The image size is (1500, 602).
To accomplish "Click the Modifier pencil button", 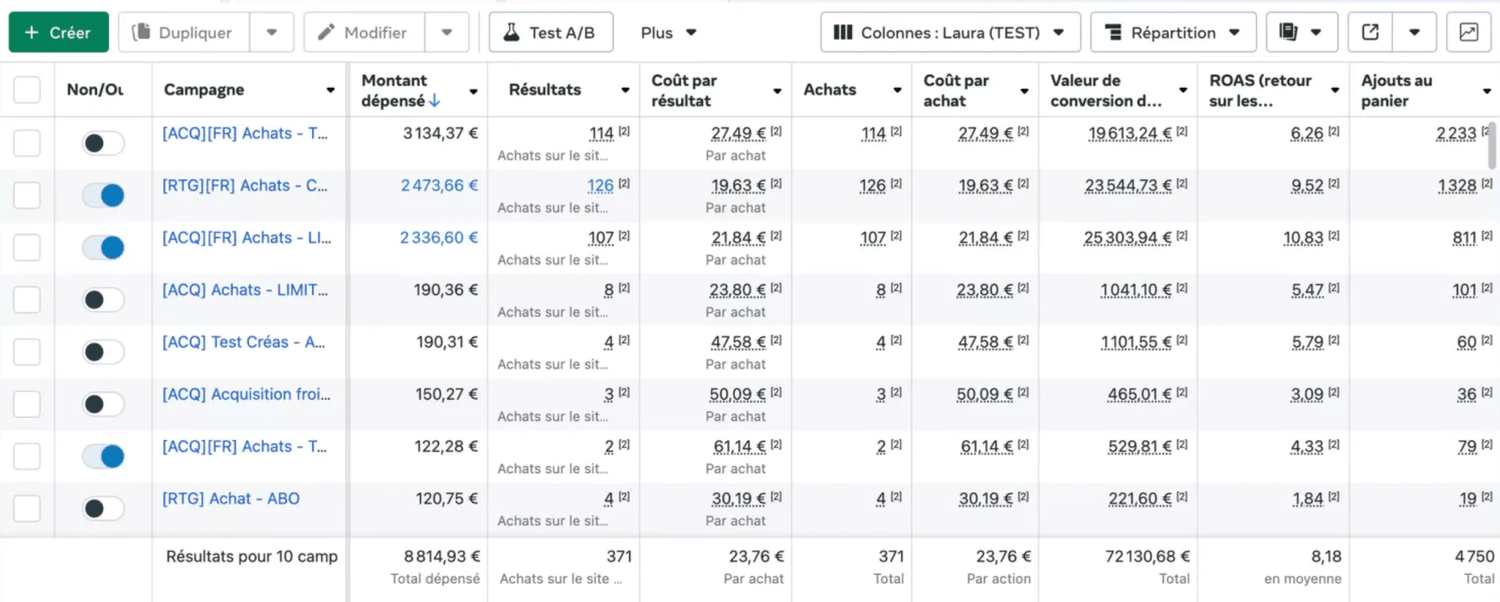I will 364,33.
